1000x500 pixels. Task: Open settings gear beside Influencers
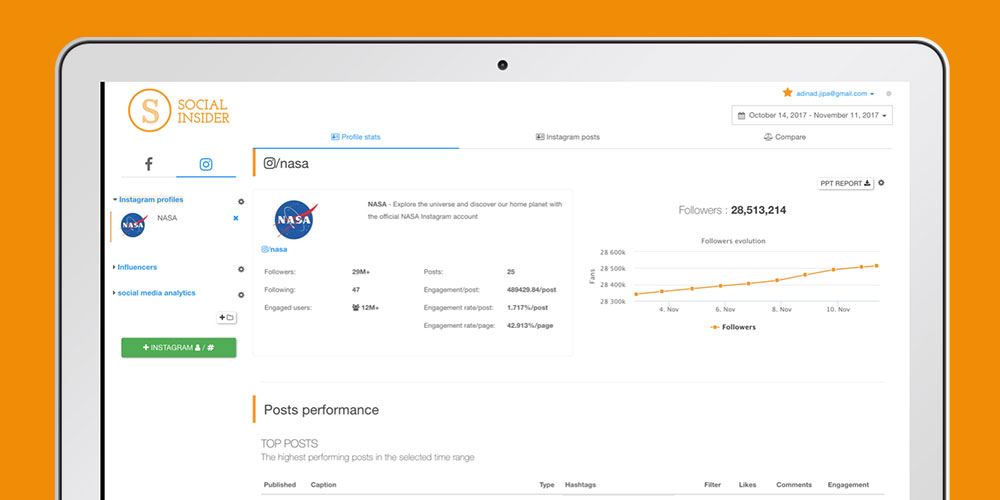click(241, 269)
